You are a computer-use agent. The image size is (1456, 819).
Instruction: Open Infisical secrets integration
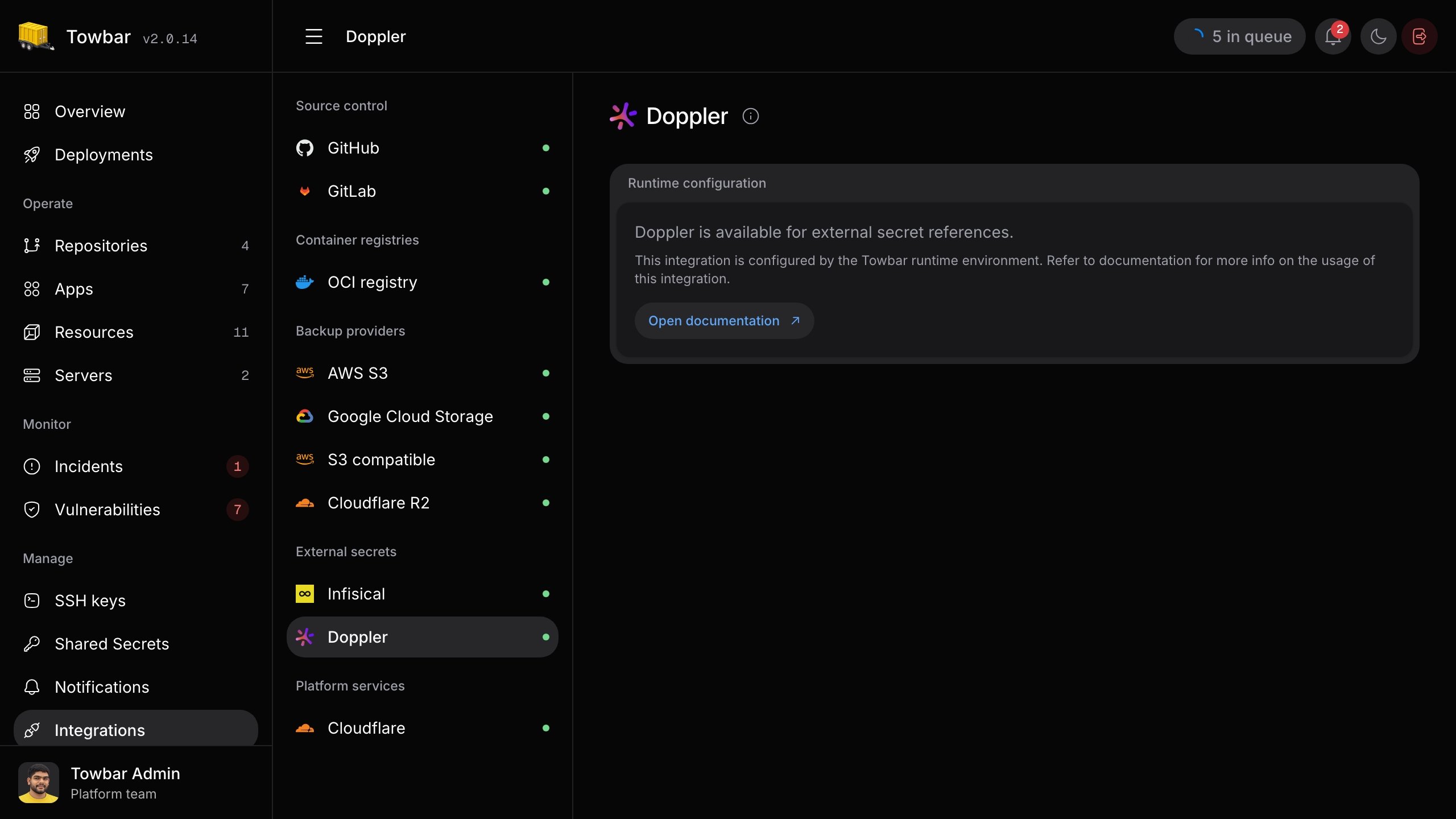coord(423,594)
